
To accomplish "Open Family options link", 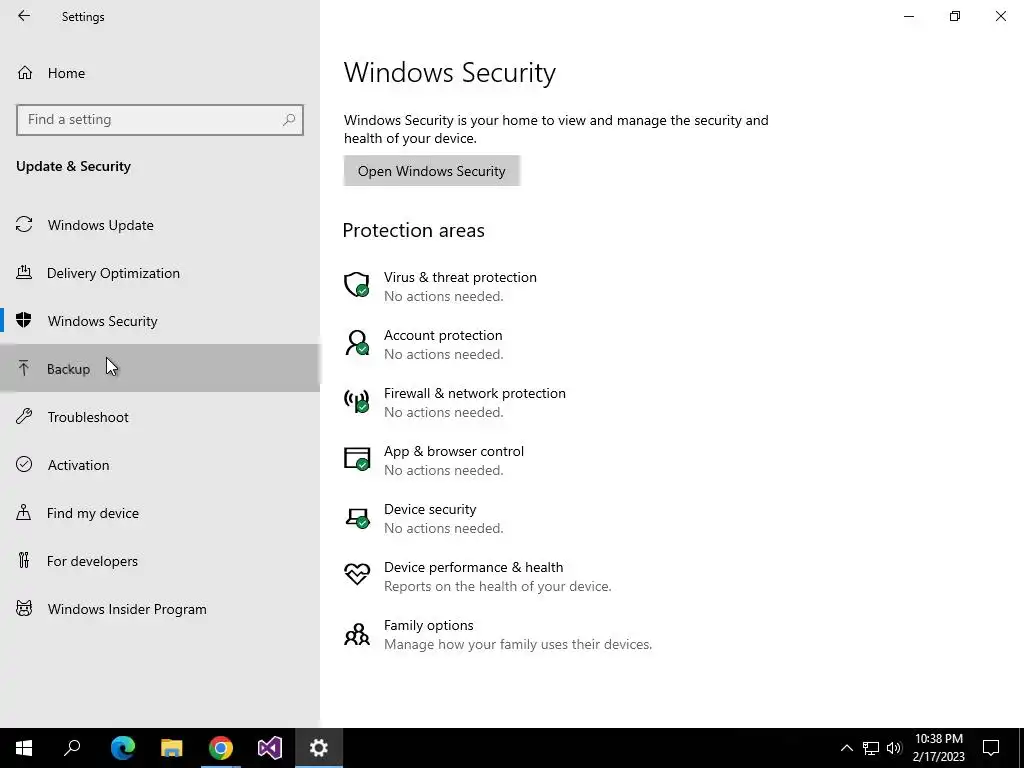I will pos(428,625).
